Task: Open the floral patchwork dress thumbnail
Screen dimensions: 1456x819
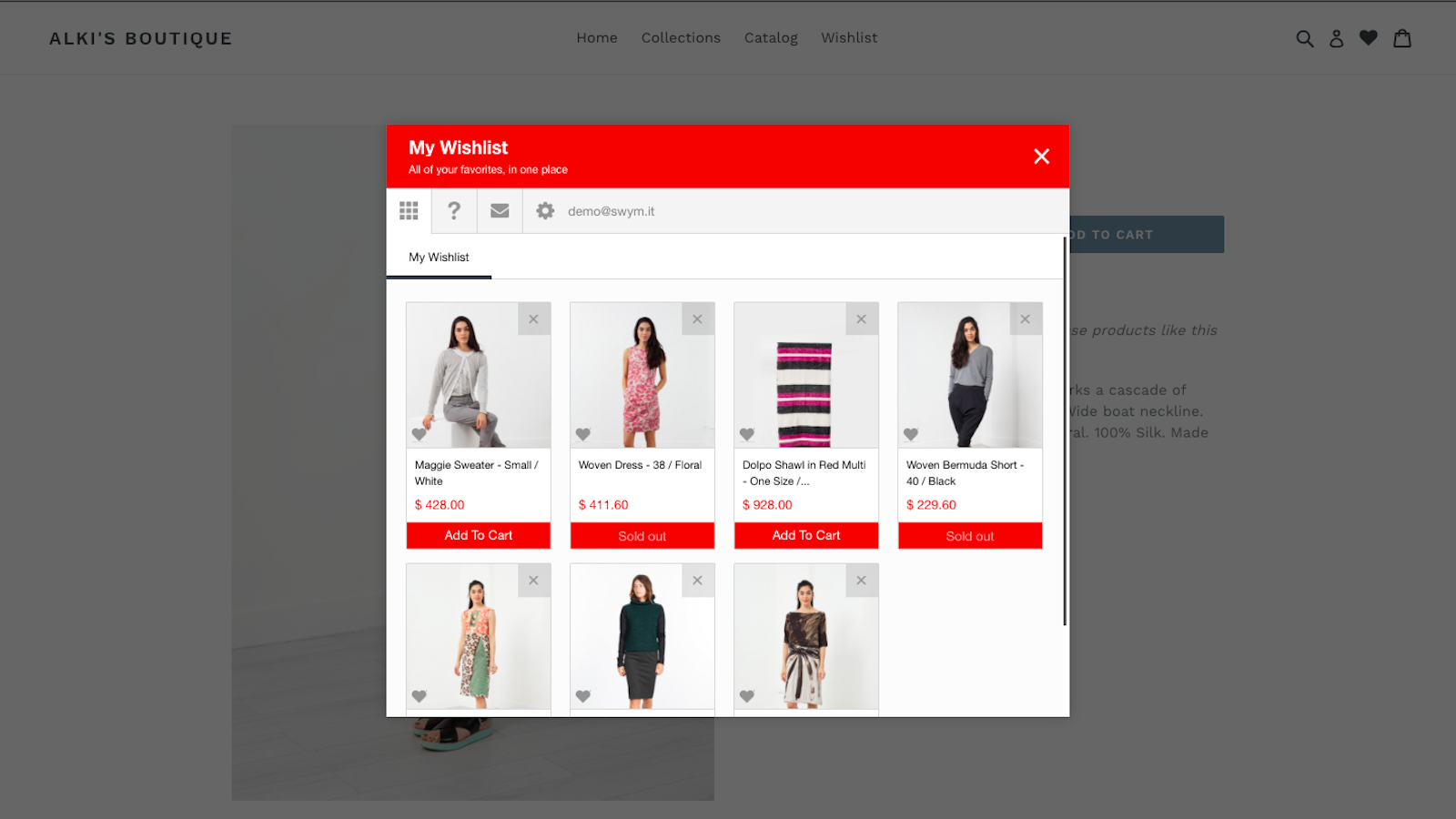Action: click(479, 637)
